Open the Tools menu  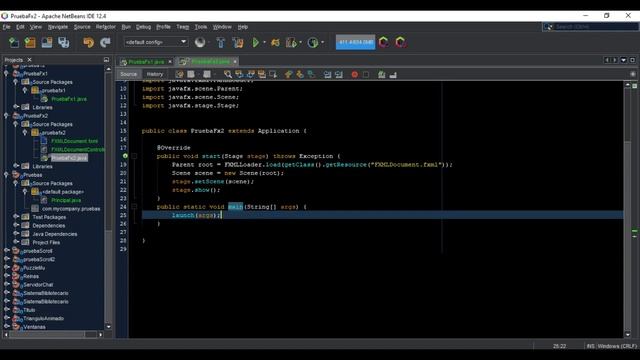coord(201,27)
